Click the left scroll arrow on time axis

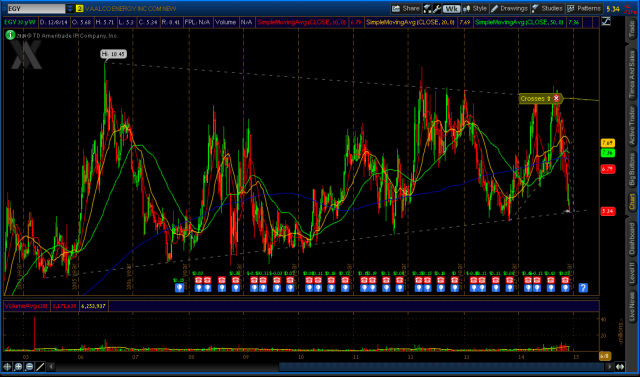[x=51, y=367]
